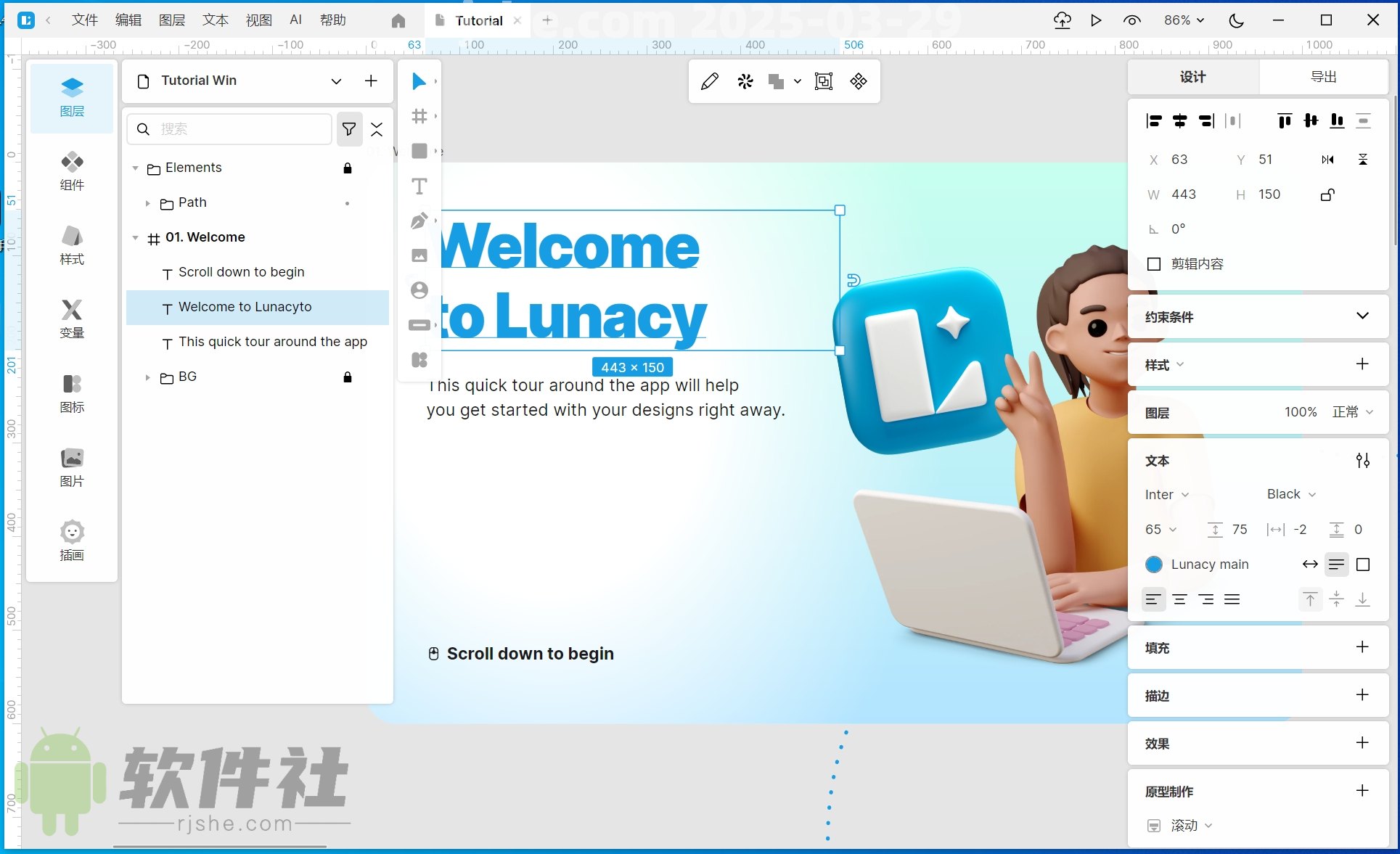Click the AI sparkle tool icon
The height and width of the screenshot is (854, 1400).
point(745,81)
